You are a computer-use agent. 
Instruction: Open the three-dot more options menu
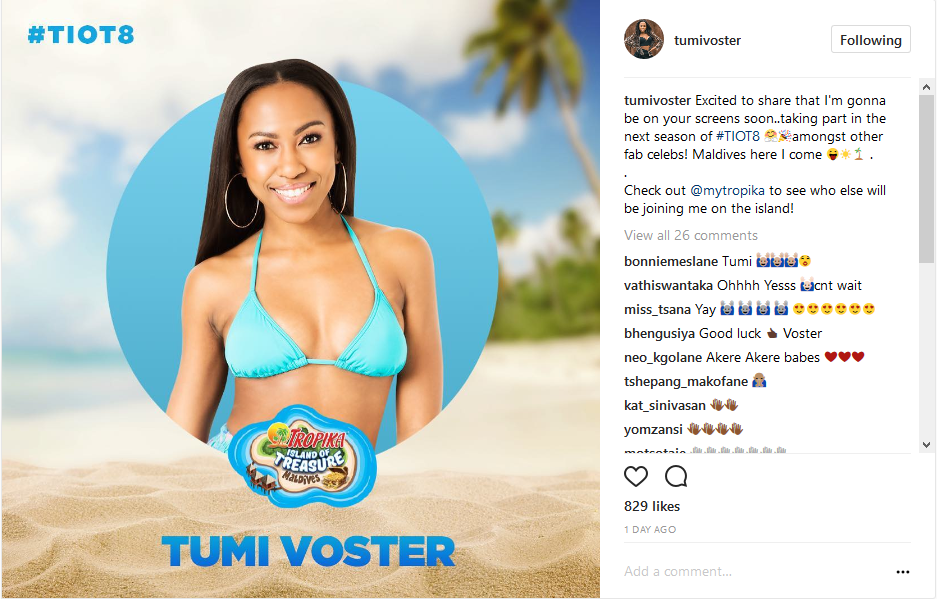click(902, 572)
